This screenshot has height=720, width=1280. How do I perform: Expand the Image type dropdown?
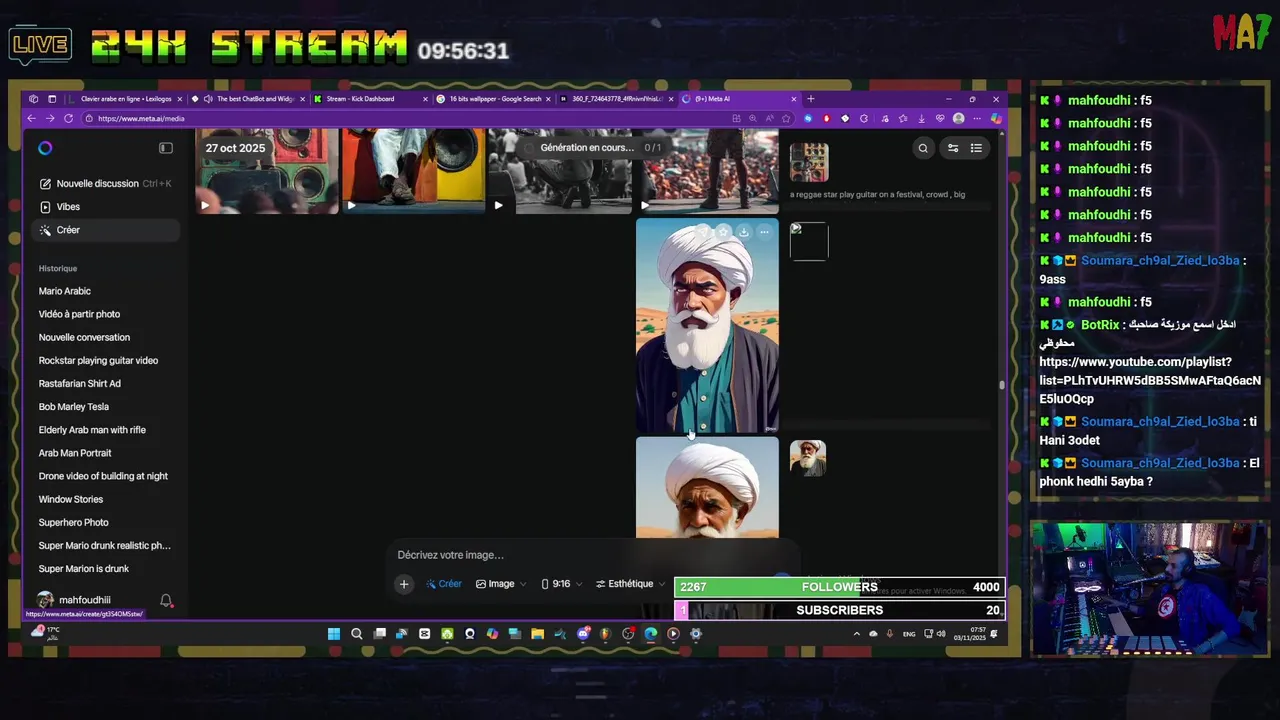coord(501,584)
